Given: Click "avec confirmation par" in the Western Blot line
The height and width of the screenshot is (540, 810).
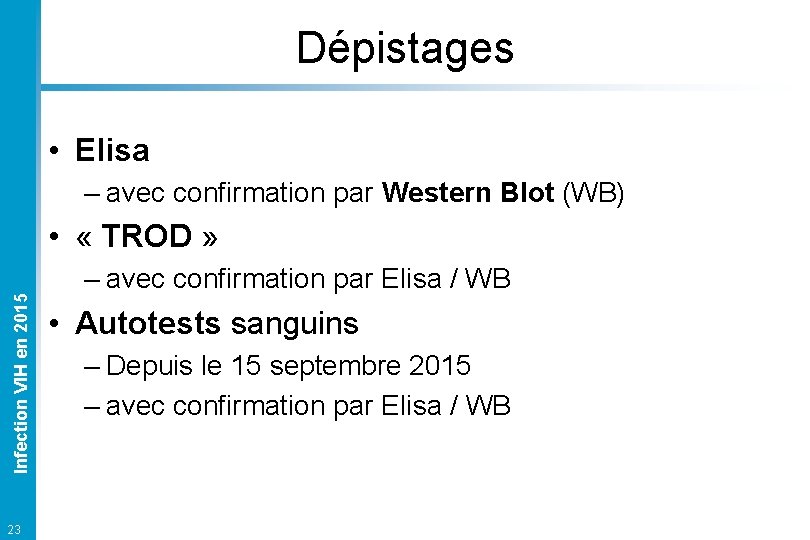Looking at the screenshot, I should 239,192.
